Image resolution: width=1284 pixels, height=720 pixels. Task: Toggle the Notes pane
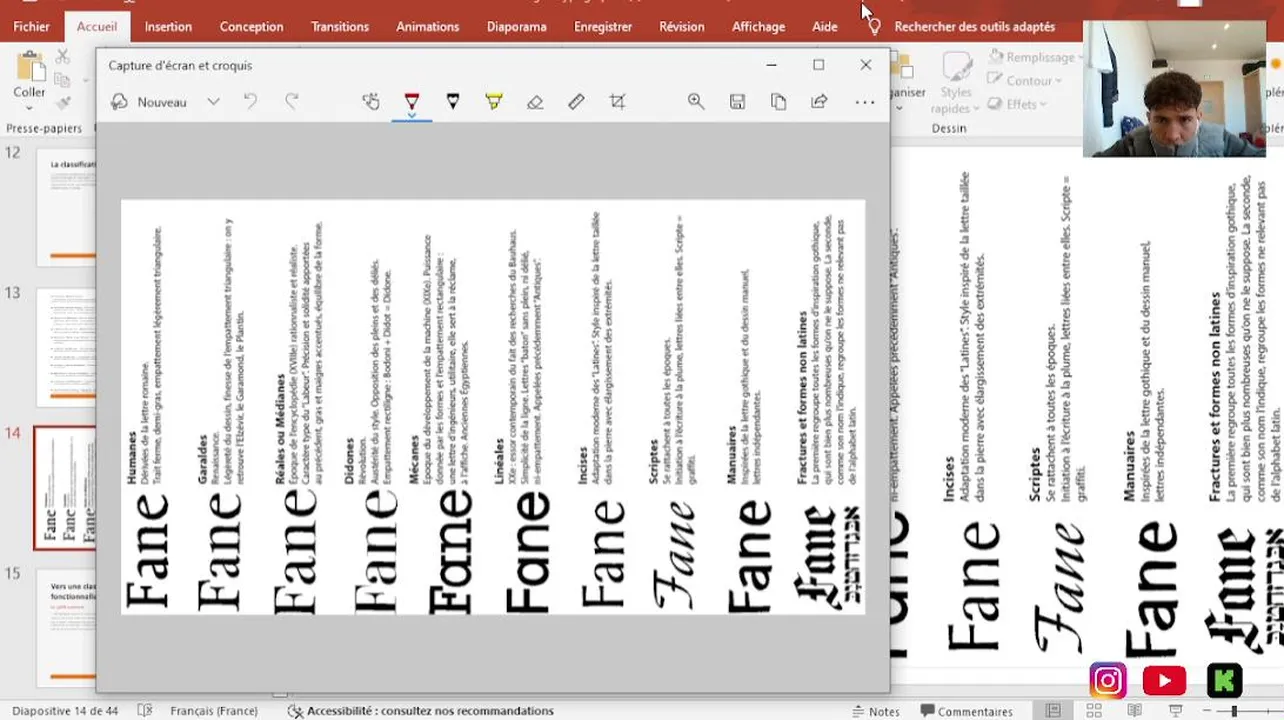[874, 711]
